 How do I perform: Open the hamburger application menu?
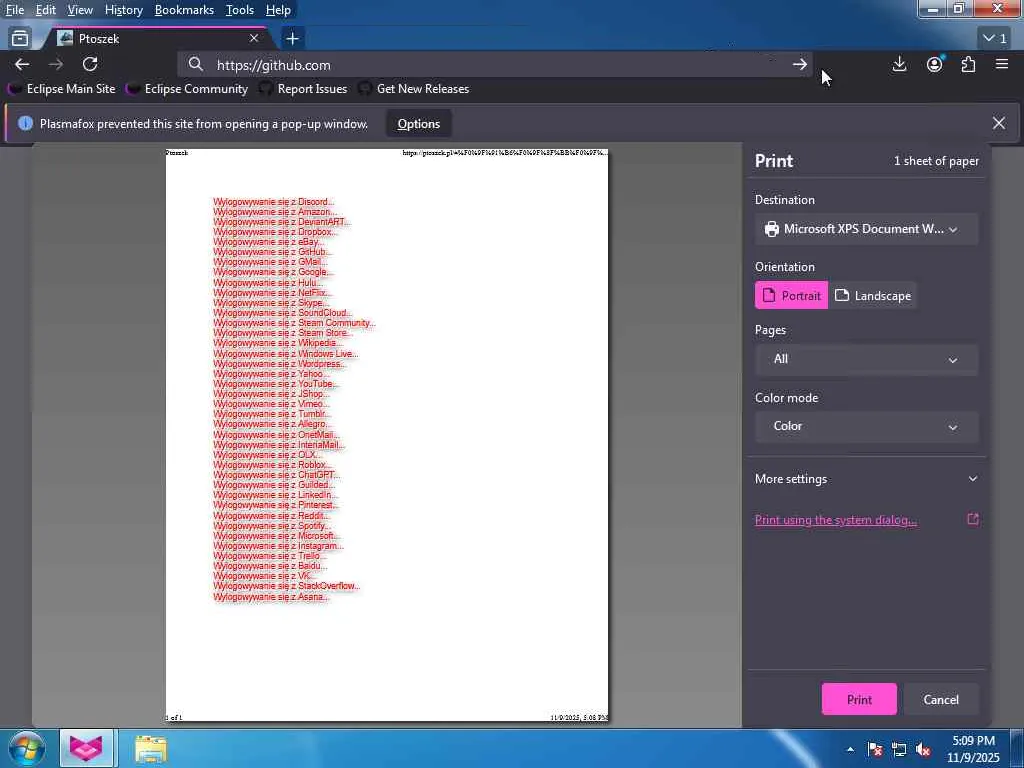(1002, 64)
